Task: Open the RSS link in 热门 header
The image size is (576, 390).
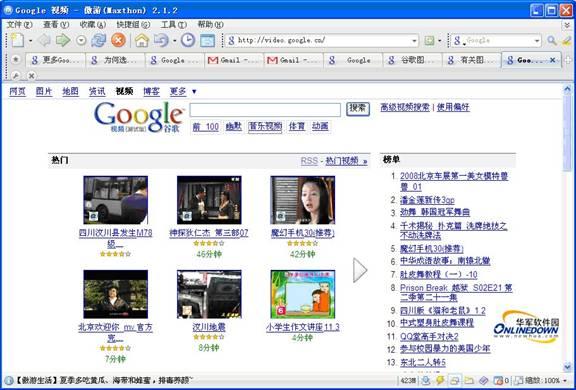Action: tap(309, 161)
